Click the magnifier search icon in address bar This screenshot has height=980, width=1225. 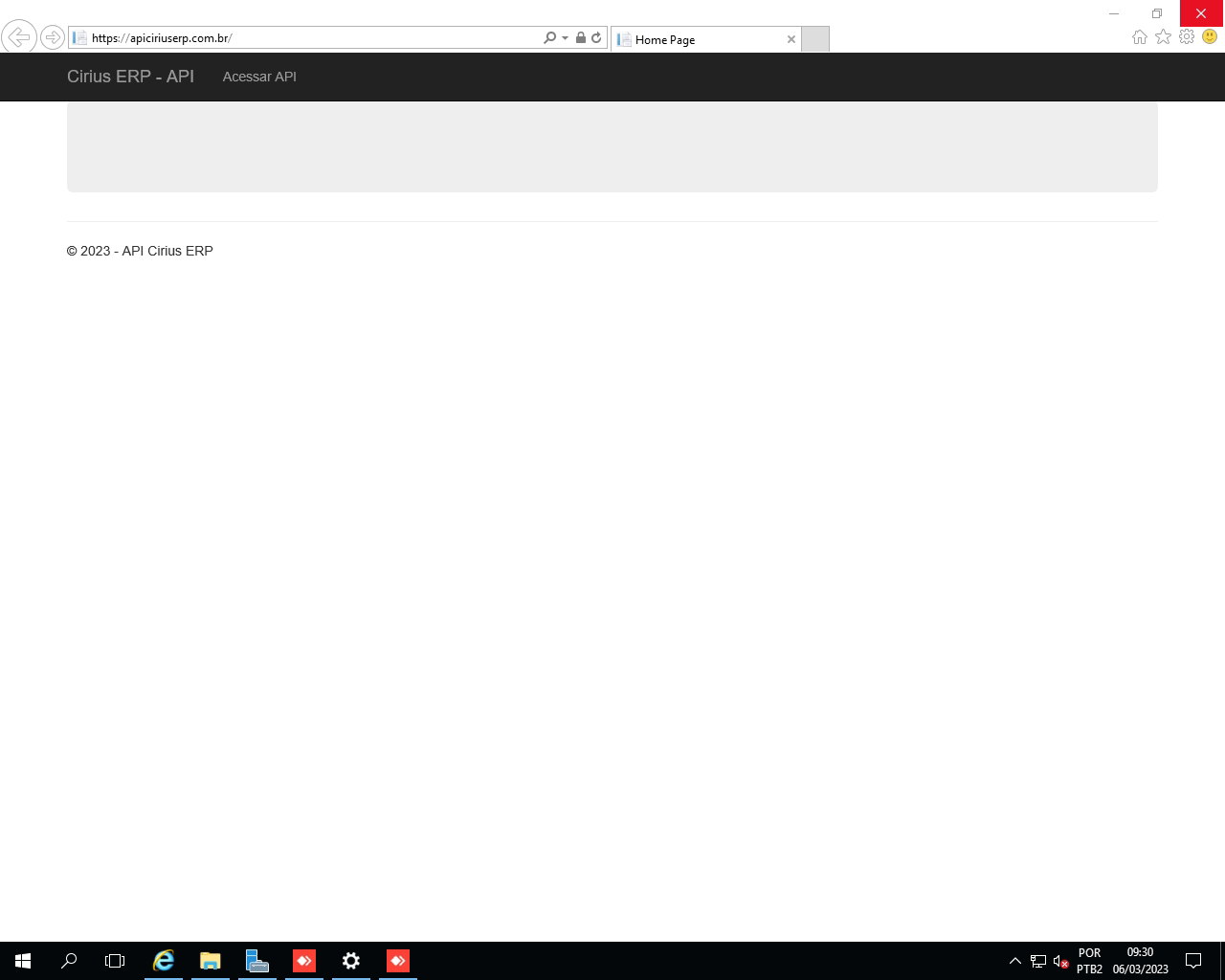[549, 38]
